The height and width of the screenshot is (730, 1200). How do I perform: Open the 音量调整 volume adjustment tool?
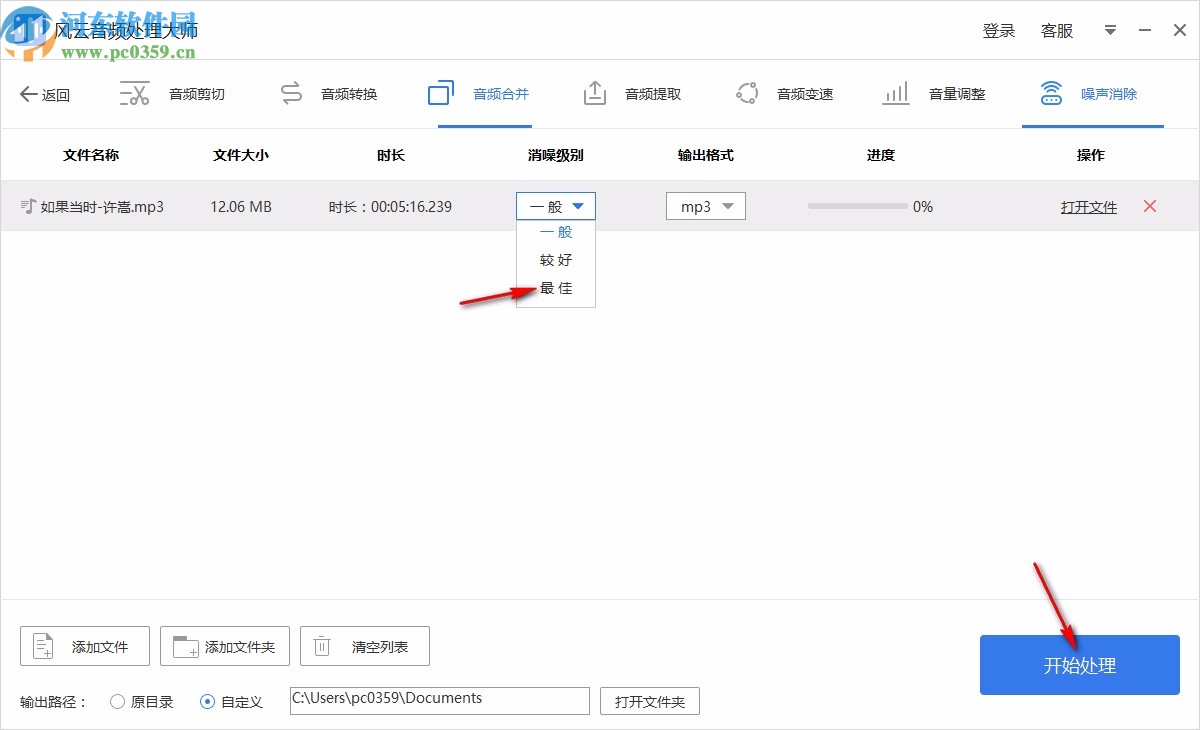coord(895,92)
